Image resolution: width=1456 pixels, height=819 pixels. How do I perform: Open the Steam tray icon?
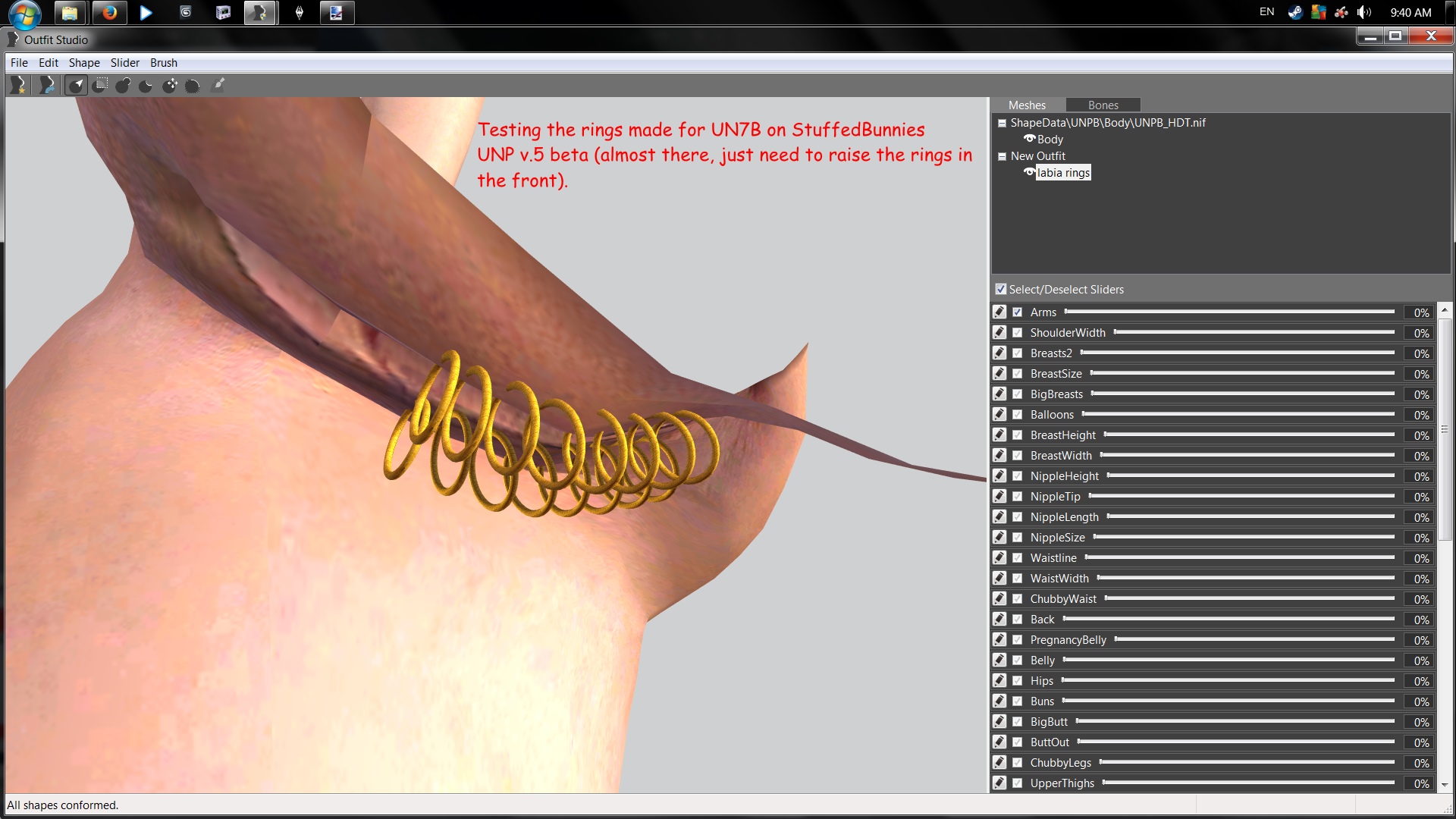(x=1294, y=12)
